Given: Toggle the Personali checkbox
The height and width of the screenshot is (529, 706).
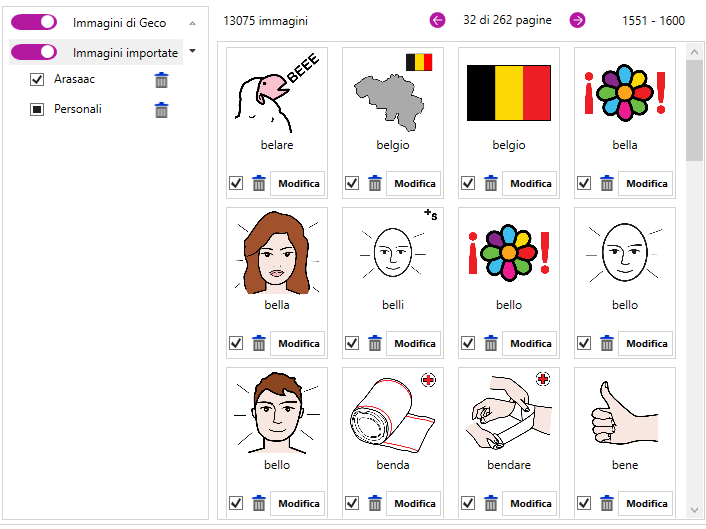Looking at the screenshot, I should pos(37,110).
